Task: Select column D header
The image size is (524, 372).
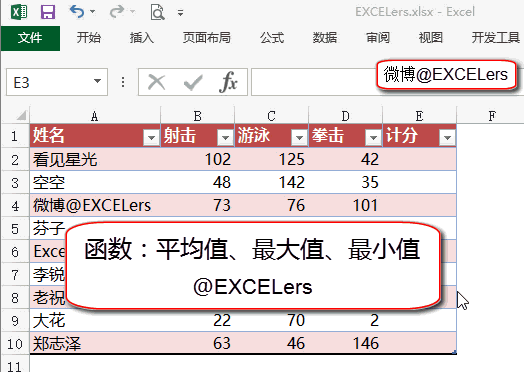Action: tap(346, 116)
